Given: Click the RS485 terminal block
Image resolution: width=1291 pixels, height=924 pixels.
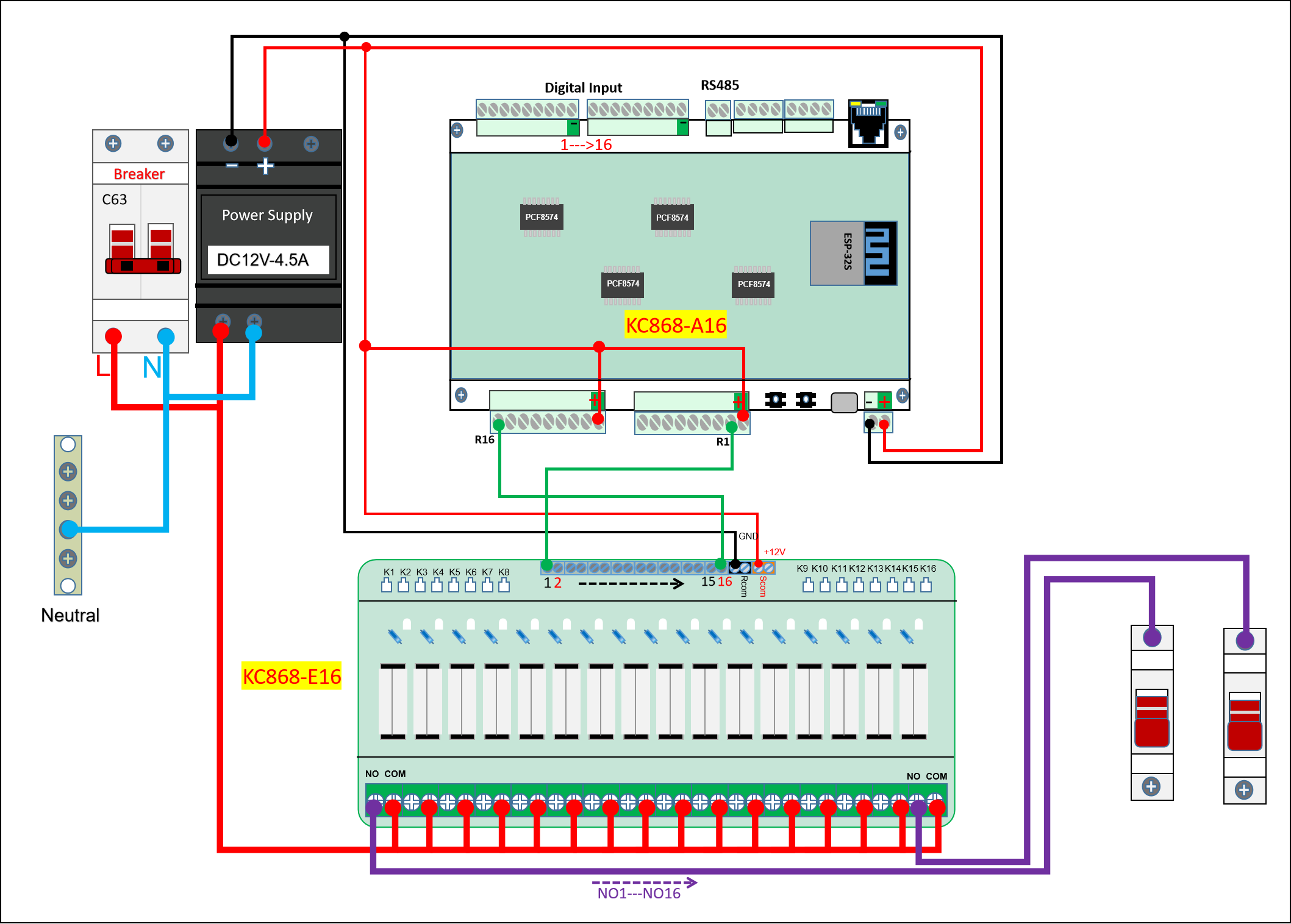Looking at the screenshot, I should pos(718,110).
